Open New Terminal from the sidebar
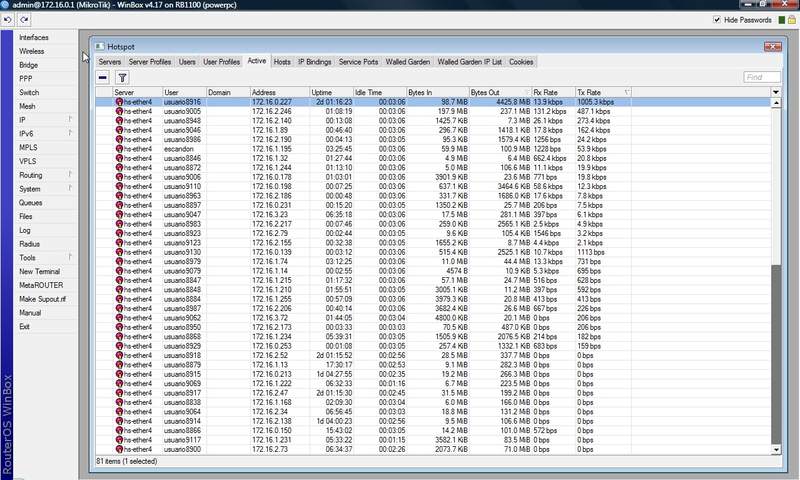Viewport: 800px width, 480px height. [x=39, y=272]
